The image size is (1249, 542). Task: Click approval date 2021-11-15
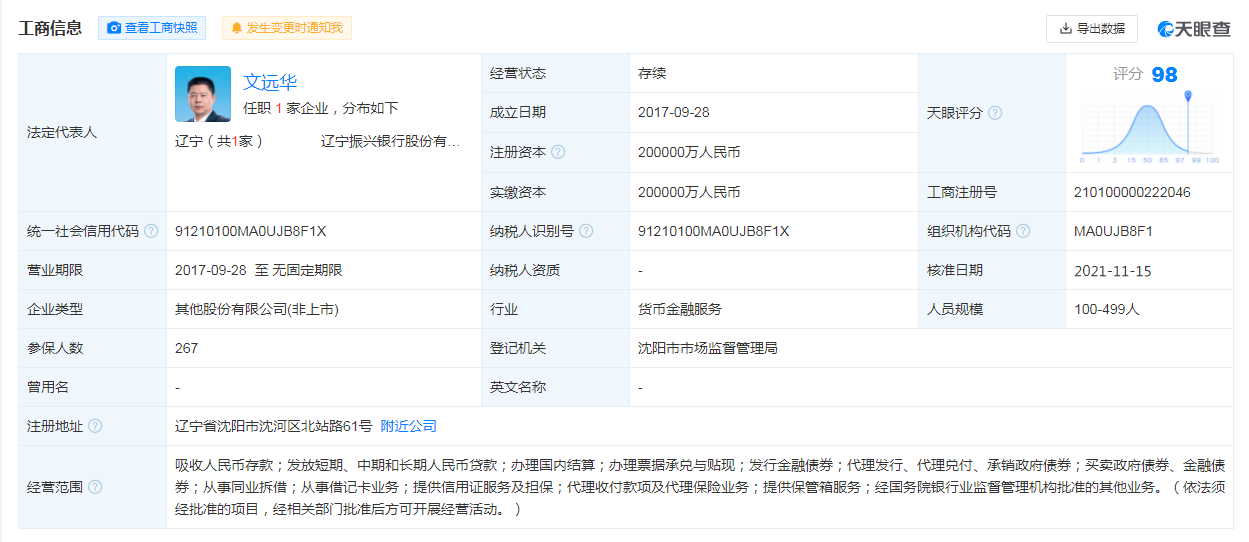tap(1113, 270)
